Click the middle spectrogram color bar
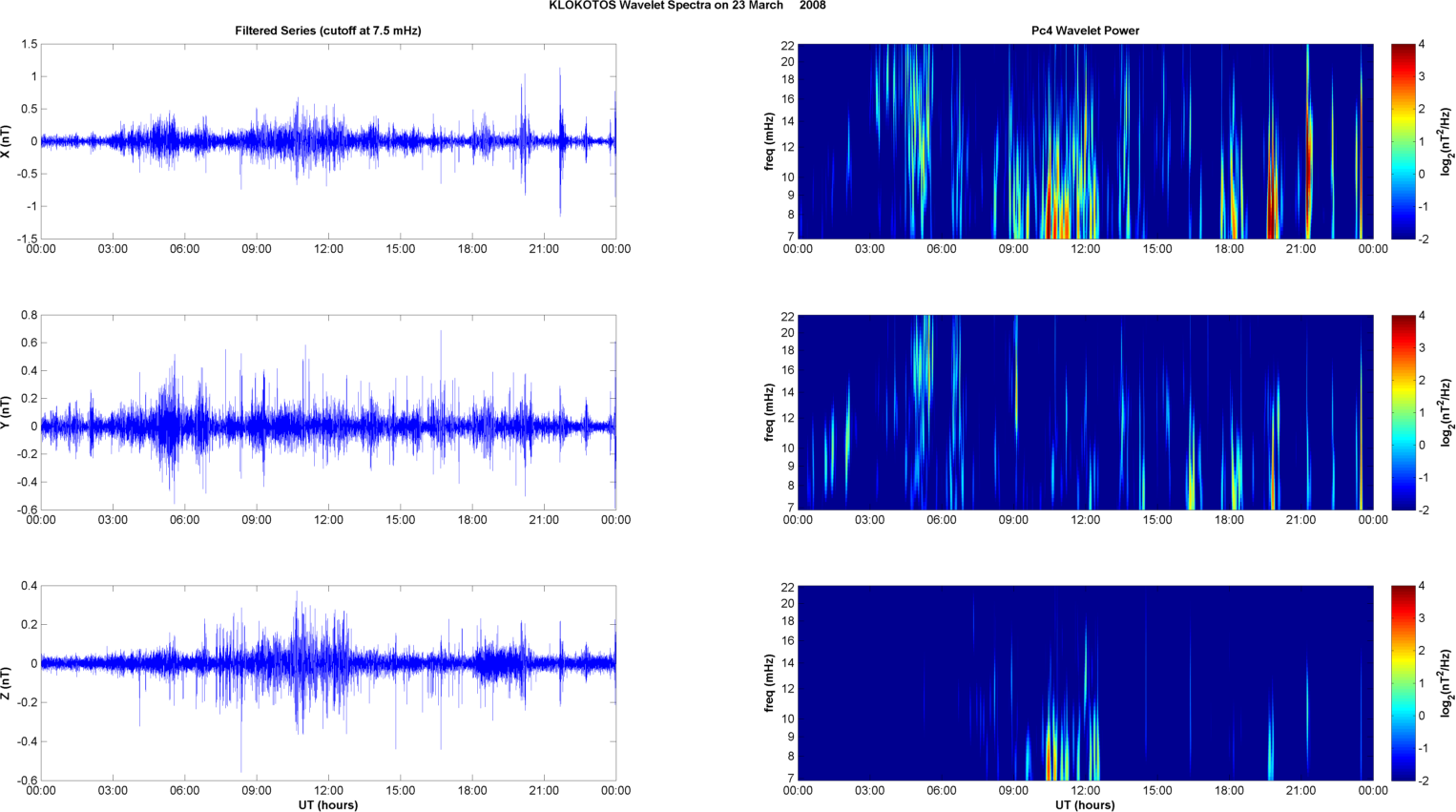 1403,412
